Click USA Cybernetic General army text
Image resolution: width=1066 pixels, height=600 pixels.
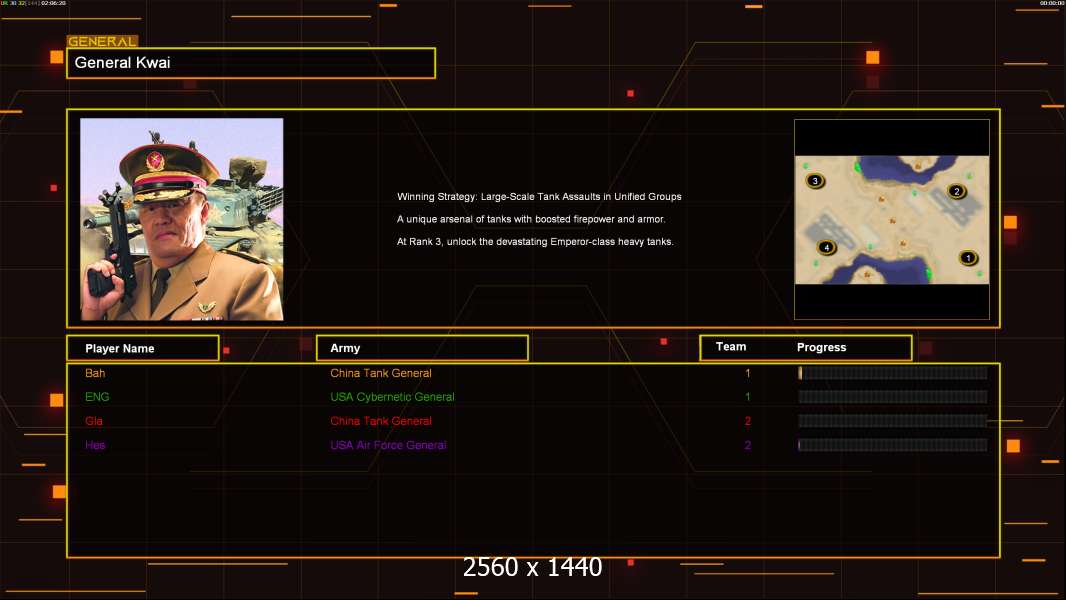coord(392,397)
